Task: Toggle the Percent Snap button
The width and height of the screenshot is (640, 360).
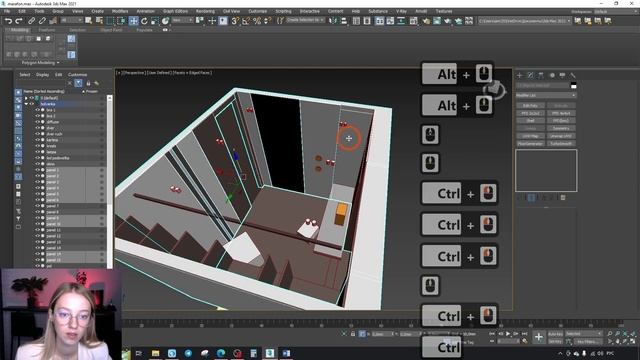Action: pyautogui.click(x=257, y=21)
